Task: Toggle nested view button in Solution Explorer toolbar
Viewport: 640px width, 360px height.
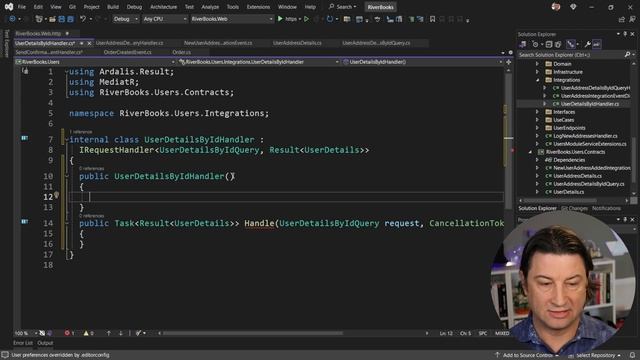Action: (x=571, y=44)
